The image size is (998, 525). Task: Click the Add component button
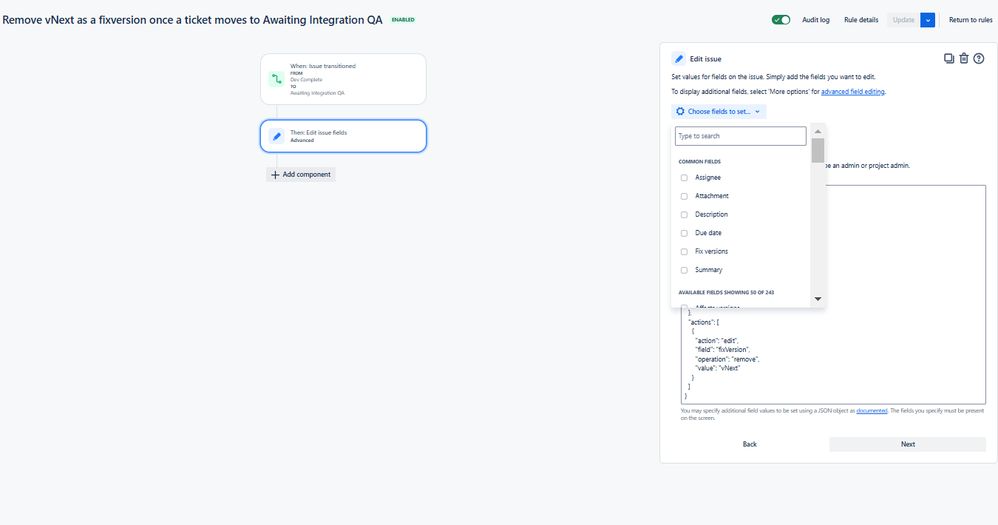(300, 174)
